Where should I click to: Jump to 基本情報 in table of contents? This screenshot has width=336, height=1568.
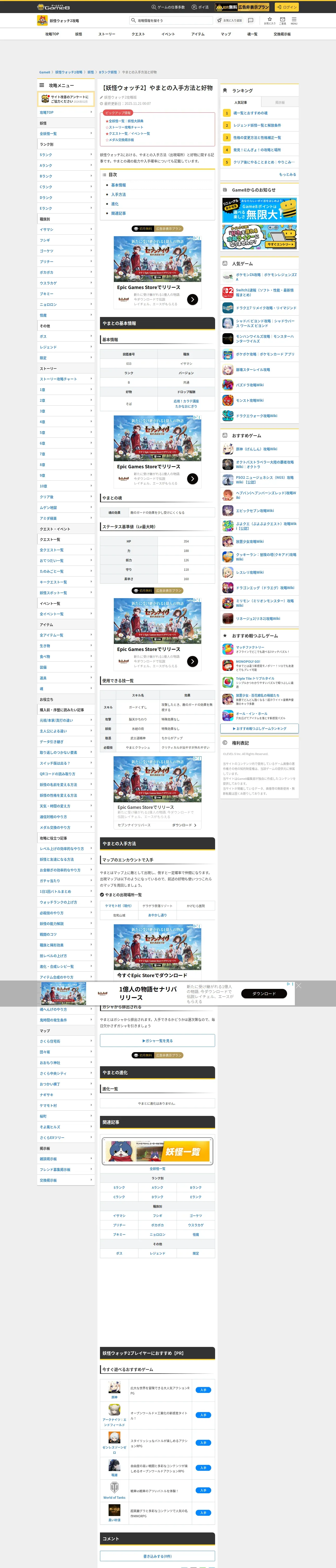(118, 185)
